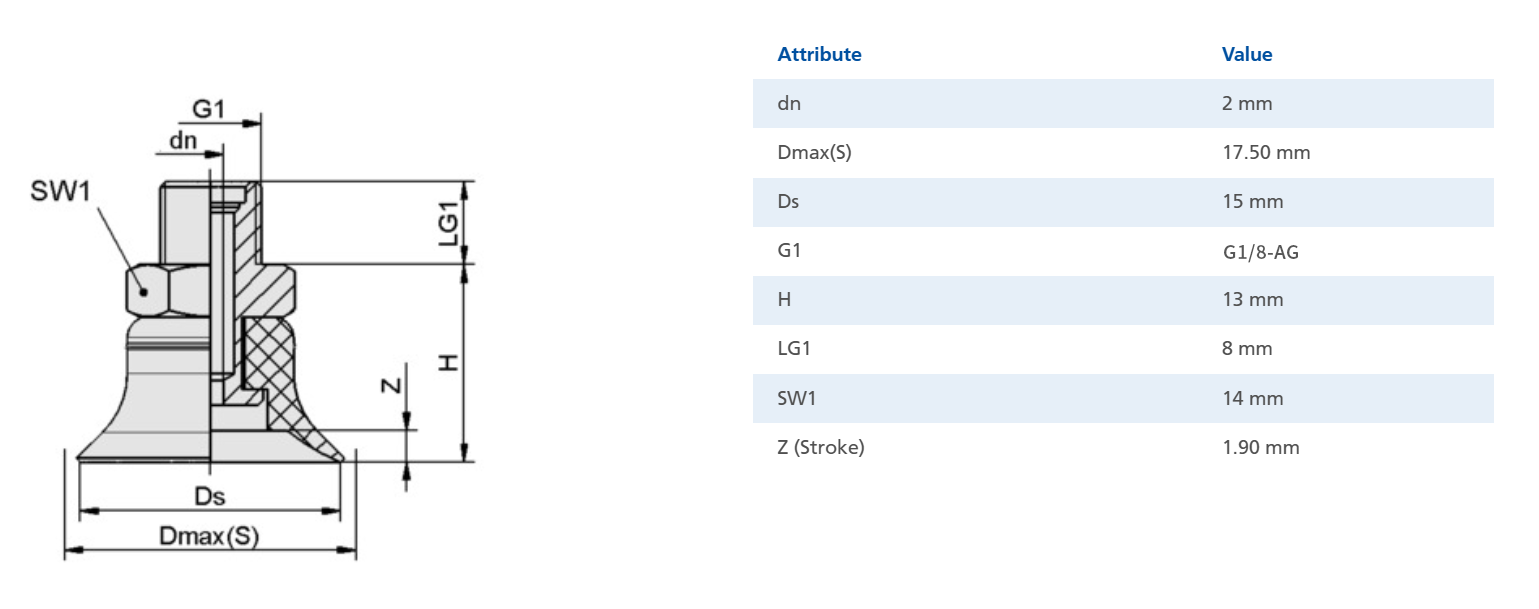Click the Value column header
The image size is (1539, 609).
pyautogui.click(x=1246, y=55)
